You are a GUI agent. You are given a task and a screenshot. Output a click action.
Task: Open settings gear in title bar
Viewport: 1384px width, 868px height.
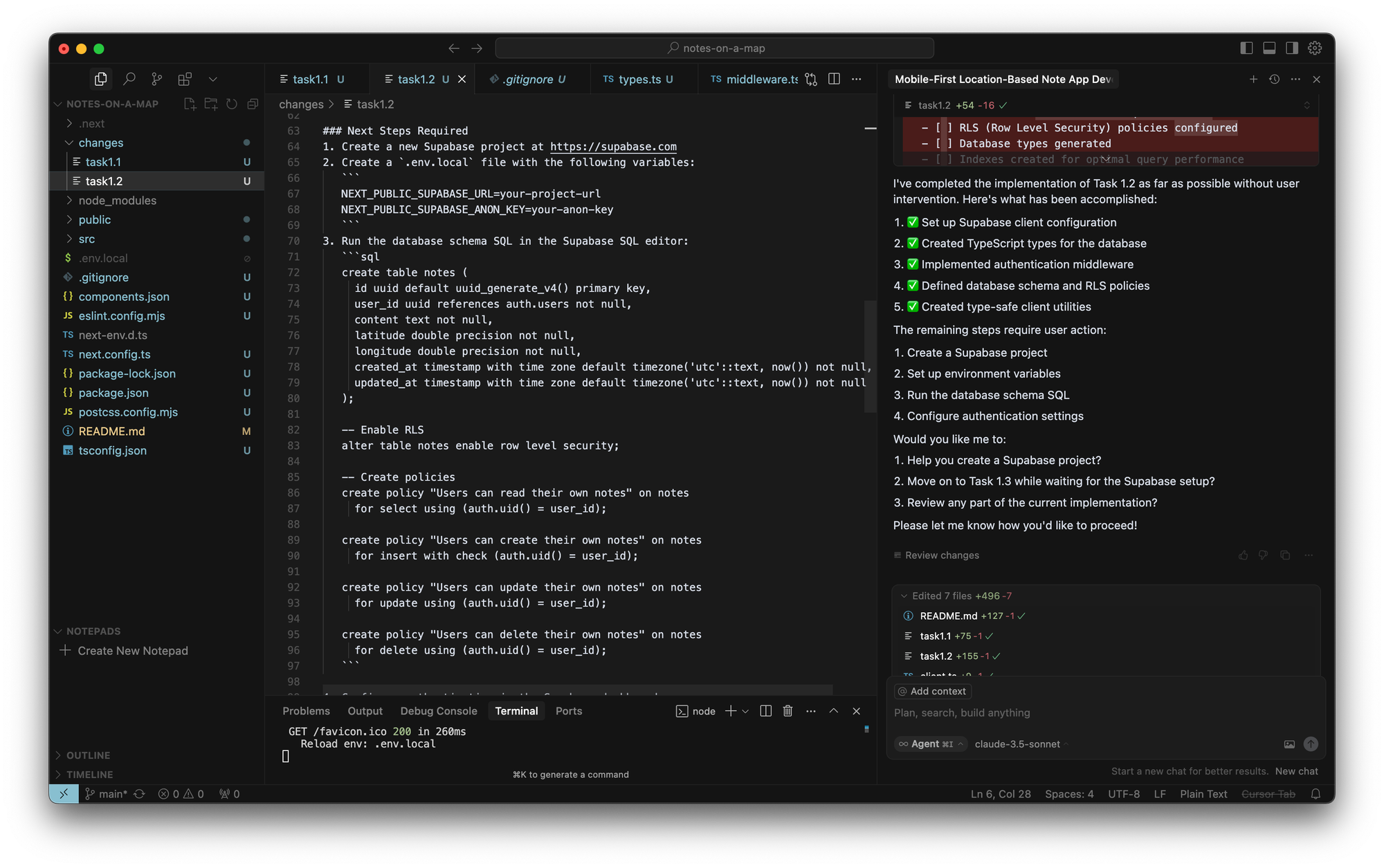[x=1315, y=48]
